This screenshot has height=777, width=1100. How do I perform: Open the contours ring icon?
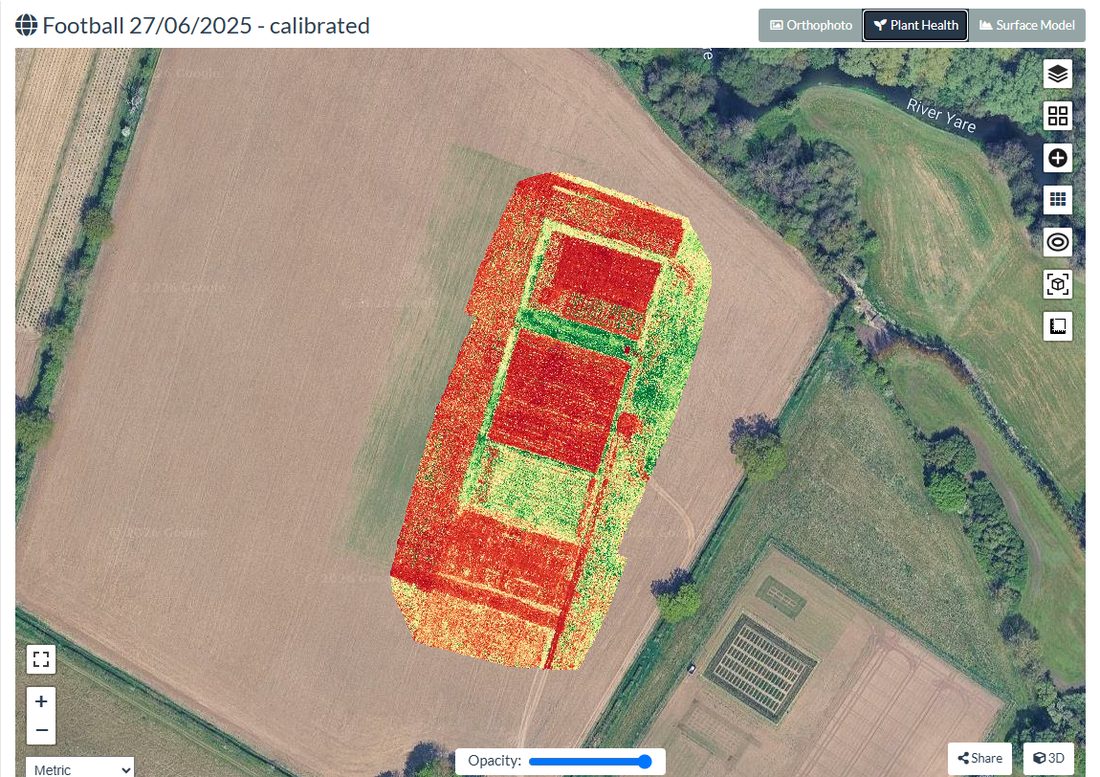1057,242
